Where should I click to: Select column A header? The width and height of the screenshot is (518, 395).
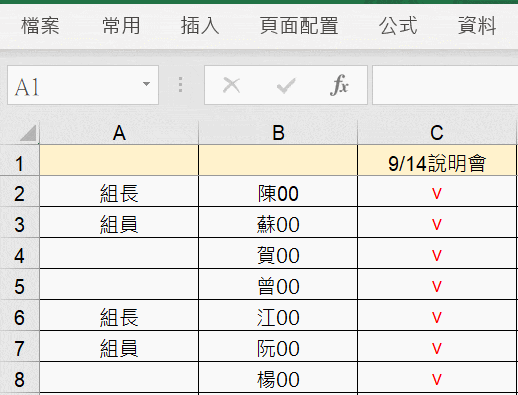(x=119, y=133)
